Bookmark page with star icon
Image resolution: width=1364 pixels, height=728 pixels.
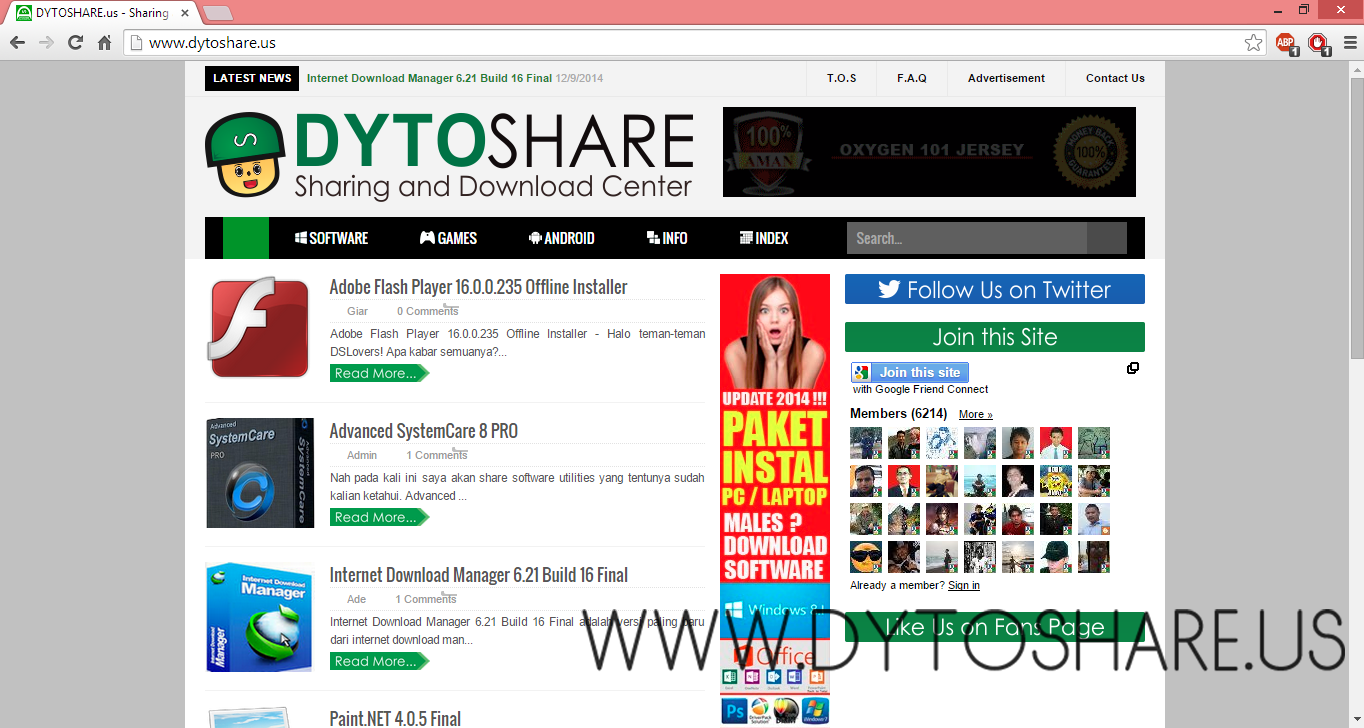click(x=1253, y=43)
